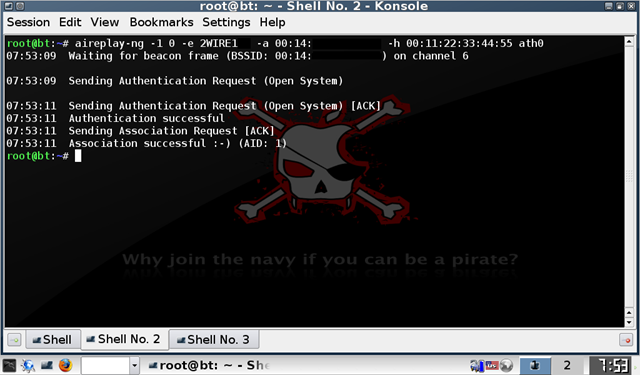Click the taskbar run command input field
The image size is (640, 375).
[x=105, y=366]
